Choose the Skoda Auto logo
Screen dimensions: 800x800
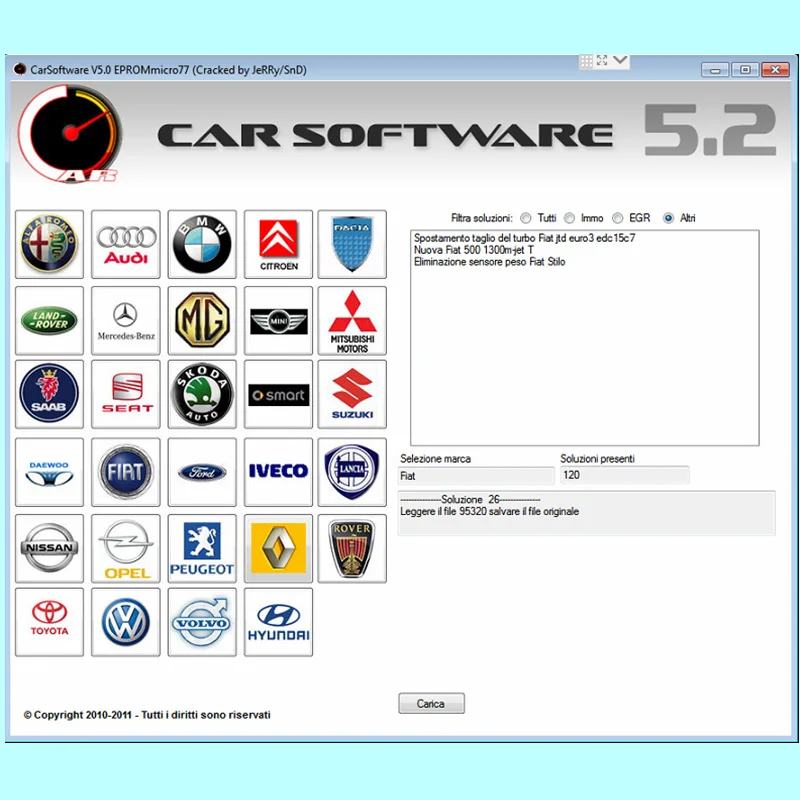[202, 394]
